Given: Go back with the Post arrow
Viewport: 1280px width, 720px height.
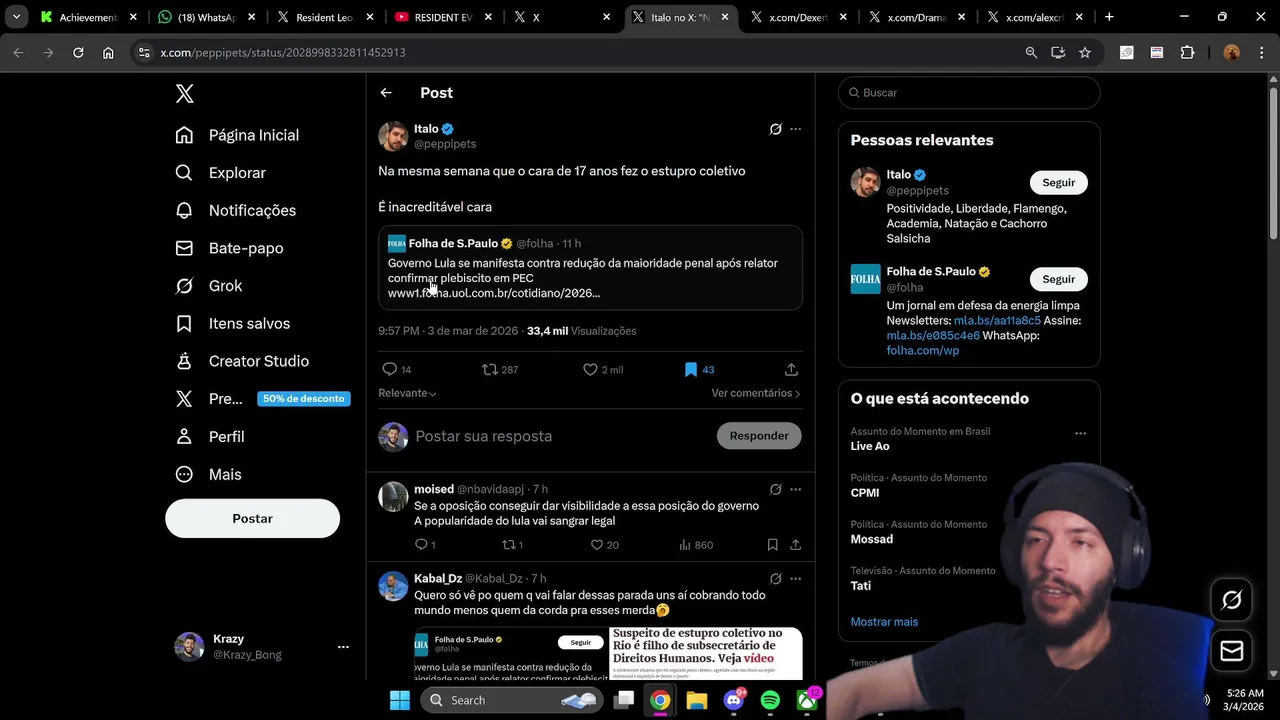Looking at the screenshot, I should coord(386,93).
